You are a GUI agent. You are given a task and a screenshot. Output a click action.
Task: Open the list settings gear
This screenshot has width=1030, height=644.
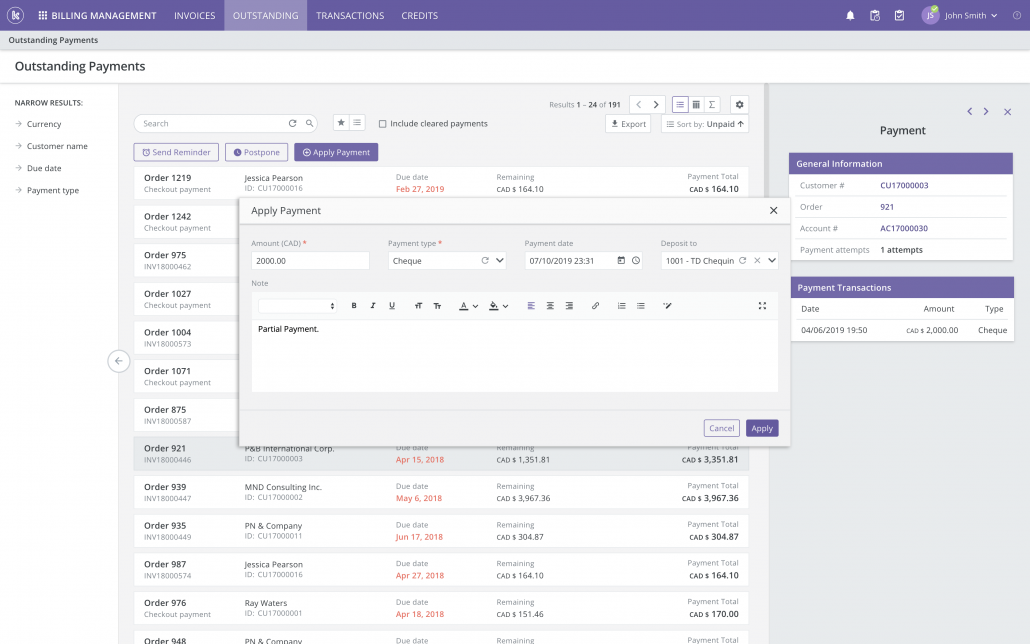[x=739, y=104]
